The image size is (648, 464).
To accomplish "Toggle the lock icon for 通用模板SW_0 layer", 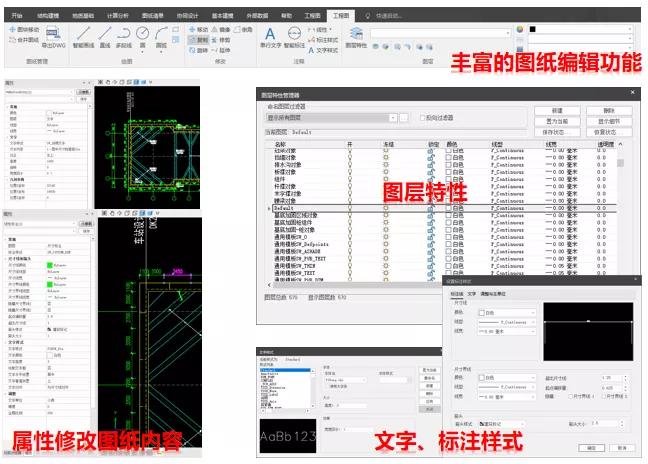I will (x=431, y=237).
